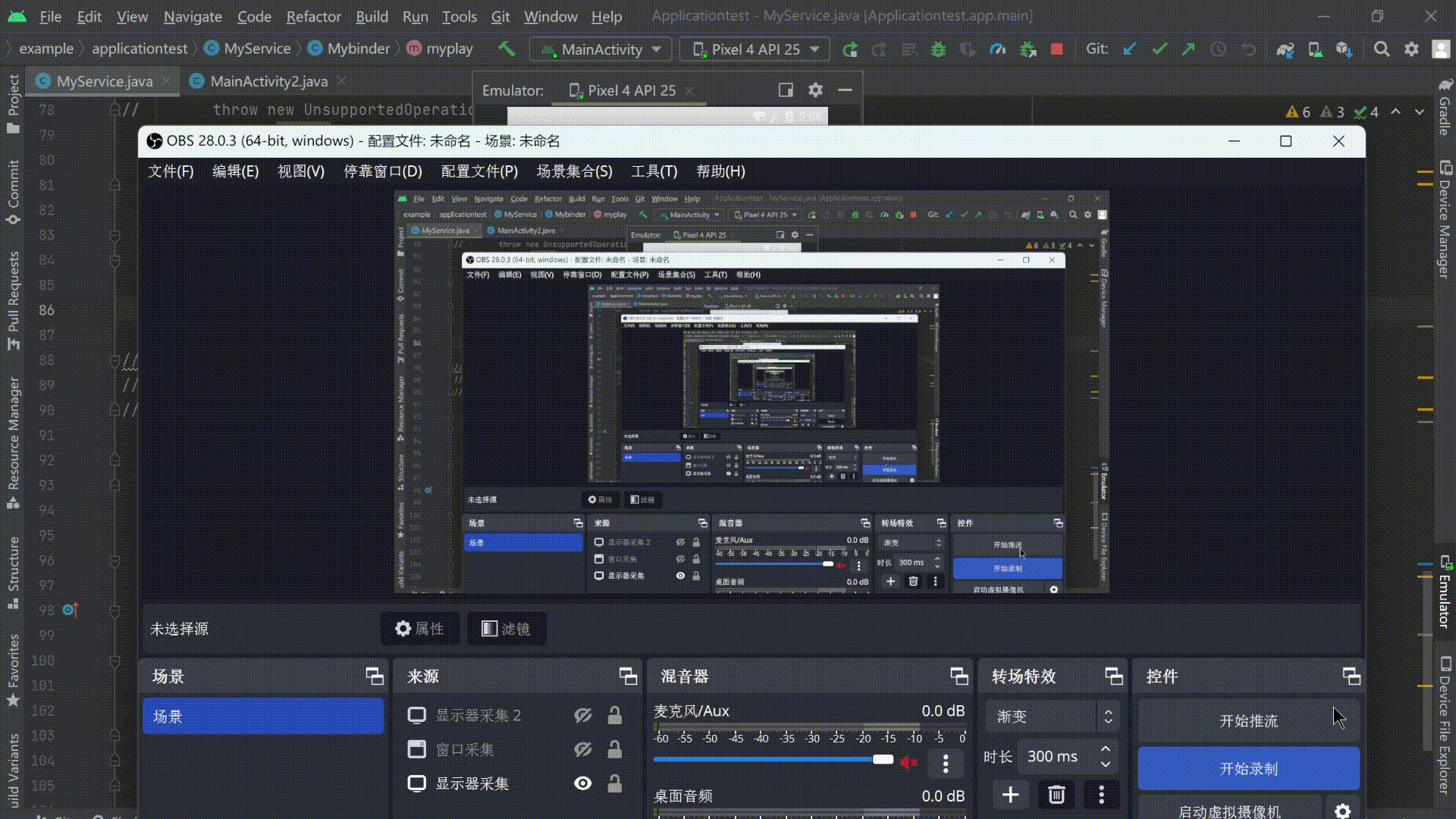Hide the 显示器采集 source eye toggle

click(582, 783)
